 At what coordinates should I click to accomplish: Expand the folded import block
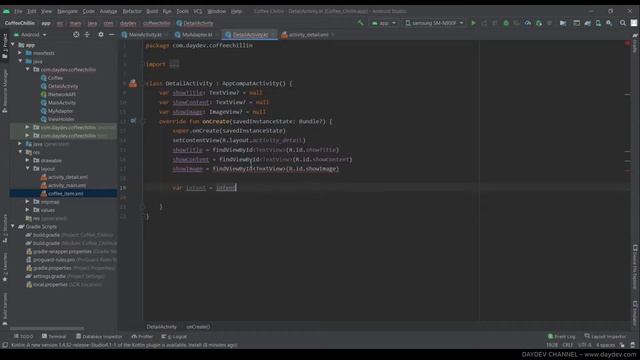click(174, 64)
